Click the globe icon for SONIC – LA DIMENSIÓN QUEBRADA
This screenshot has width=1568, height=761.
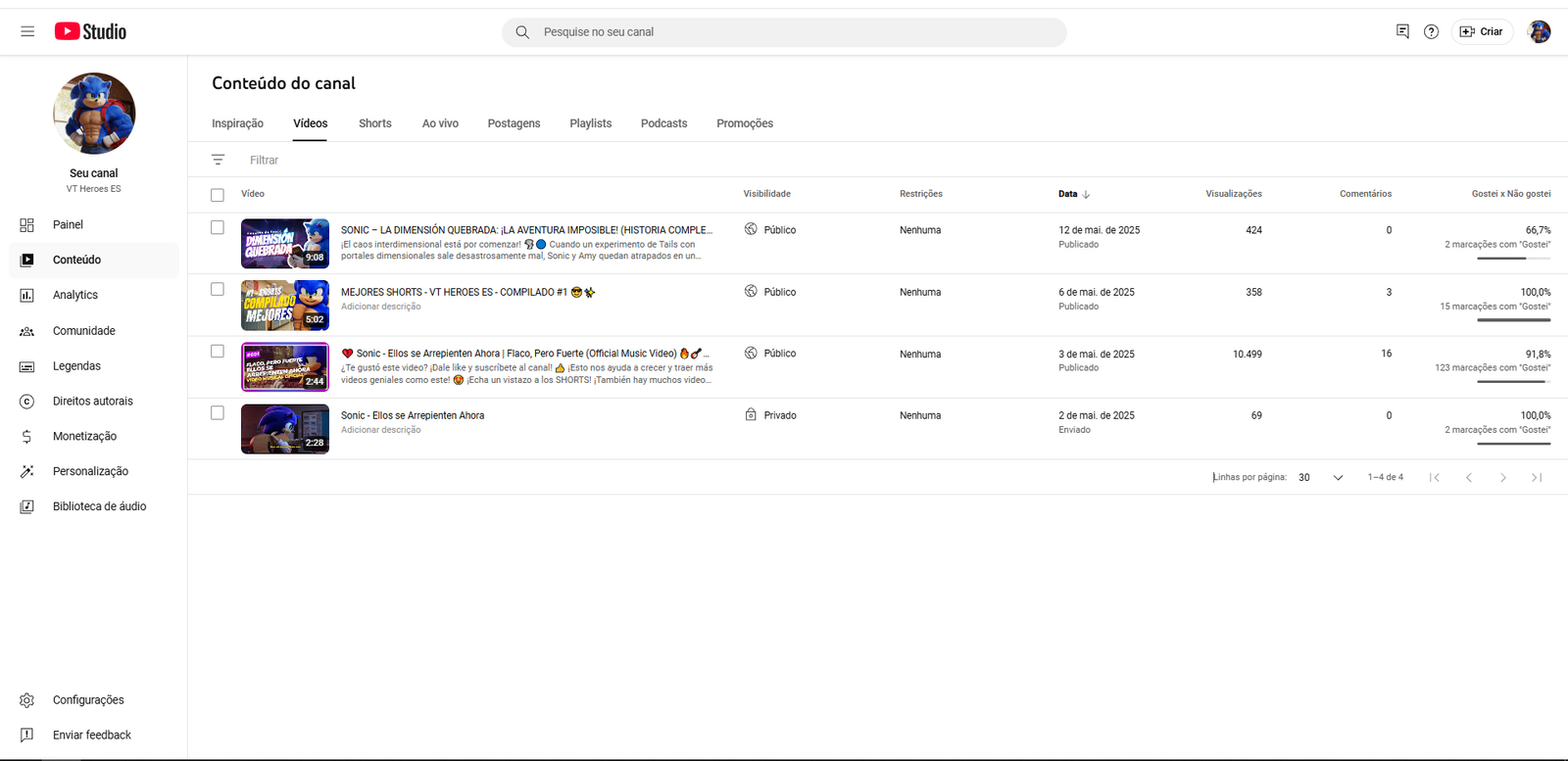(751, 229)
